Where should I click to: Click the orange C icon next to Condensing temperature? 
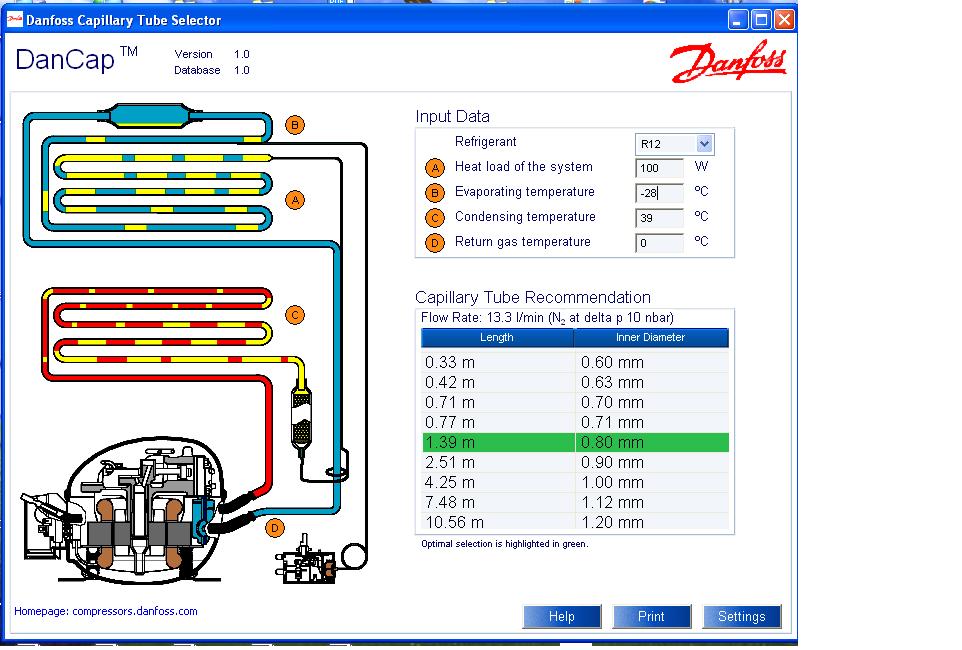434,218
